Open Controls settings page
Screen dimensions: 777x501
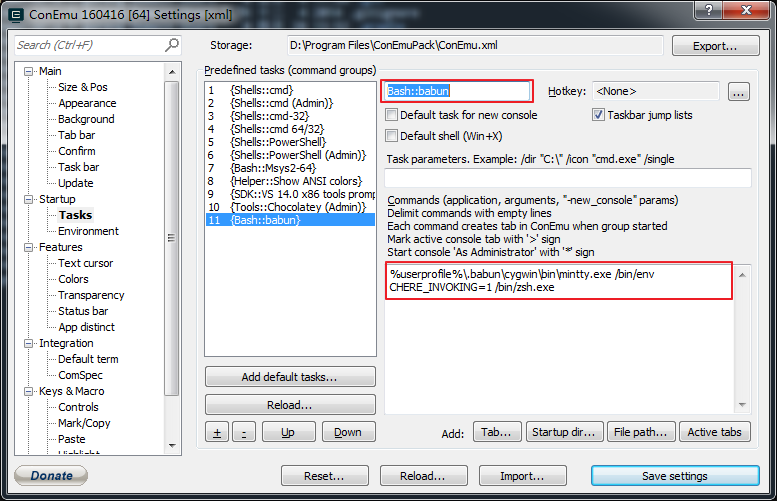[78, 407]
